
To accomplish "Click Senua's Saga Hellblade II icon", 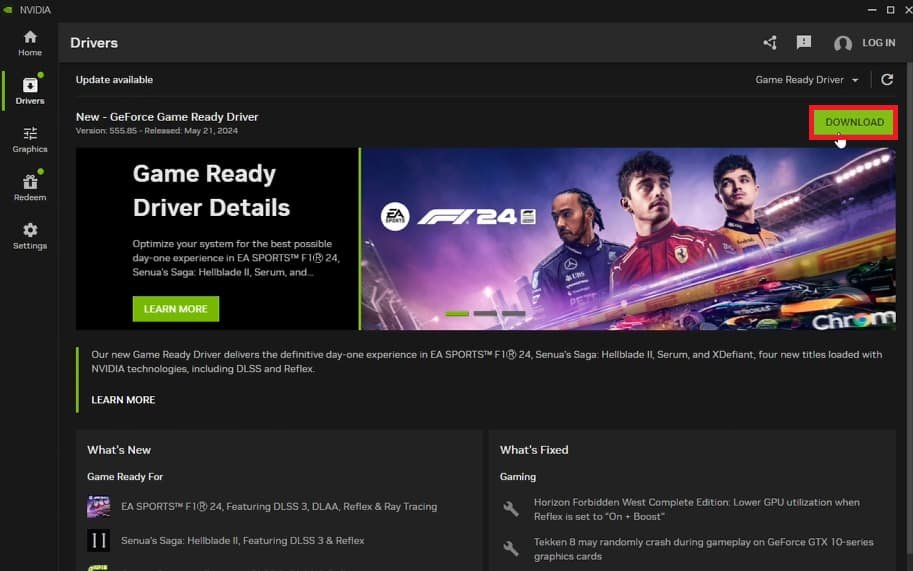I will click(98, 541).
